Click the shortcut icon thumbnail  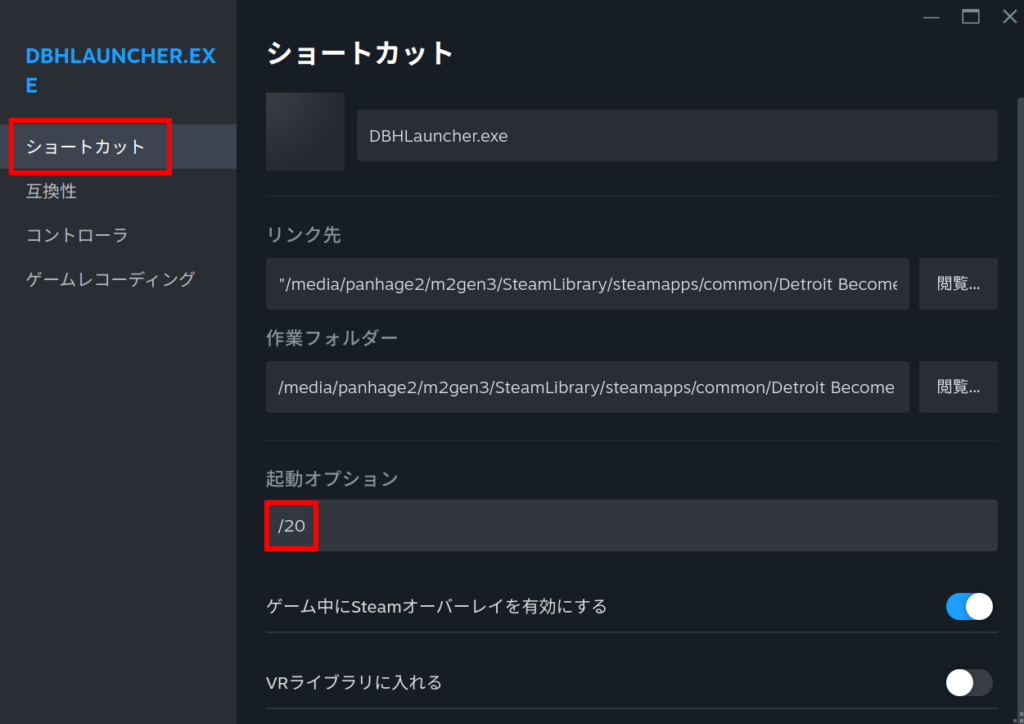pyautogui.click(x=305, y=132)
